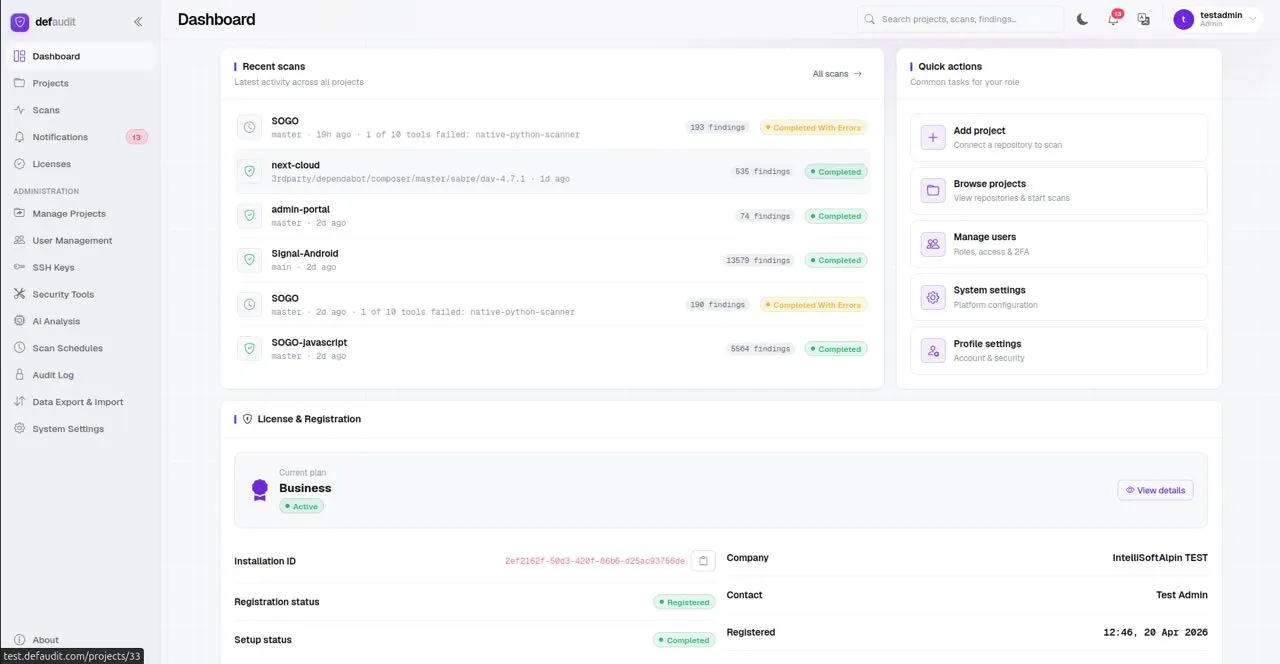Click the shield icon on SOGO-javascript row
The height and width of the screenshot is (664, 1280).
pyautogui.click(x=249, y=348)
